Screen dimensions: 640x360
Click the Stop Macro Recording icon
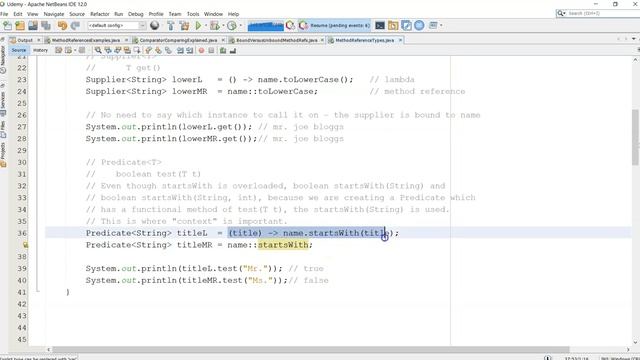coord(211,51)
